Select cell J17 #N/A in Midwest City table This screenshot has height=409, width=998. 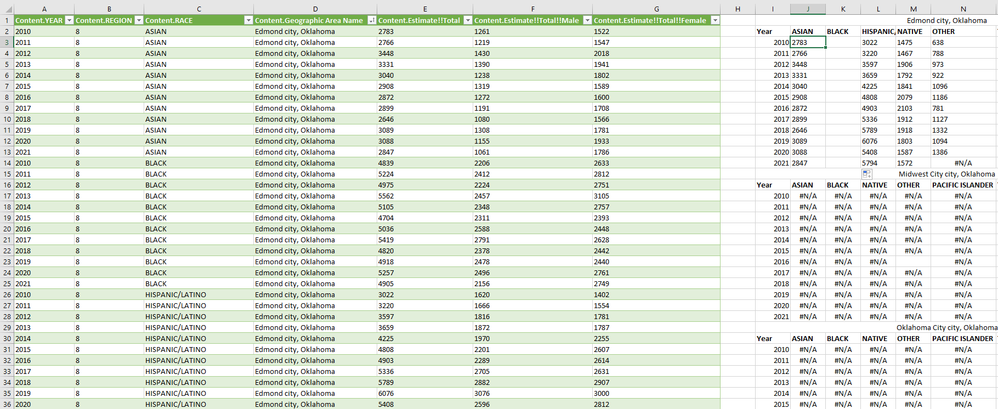(808, 195)
